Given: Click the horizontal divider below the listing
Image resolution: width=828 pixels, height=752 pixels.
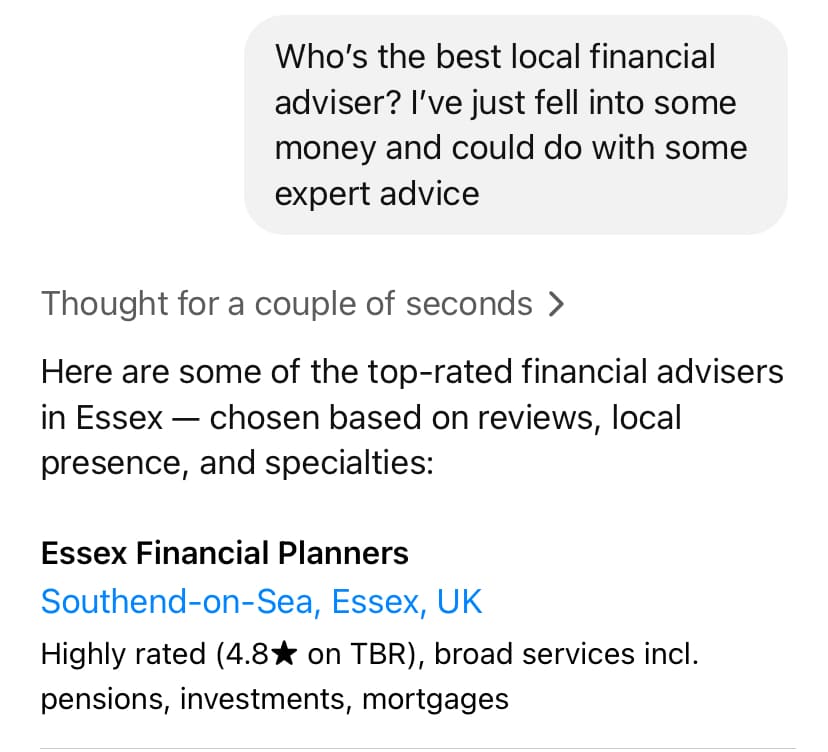Looking at the screenshot, I should [x=417, y=748].
